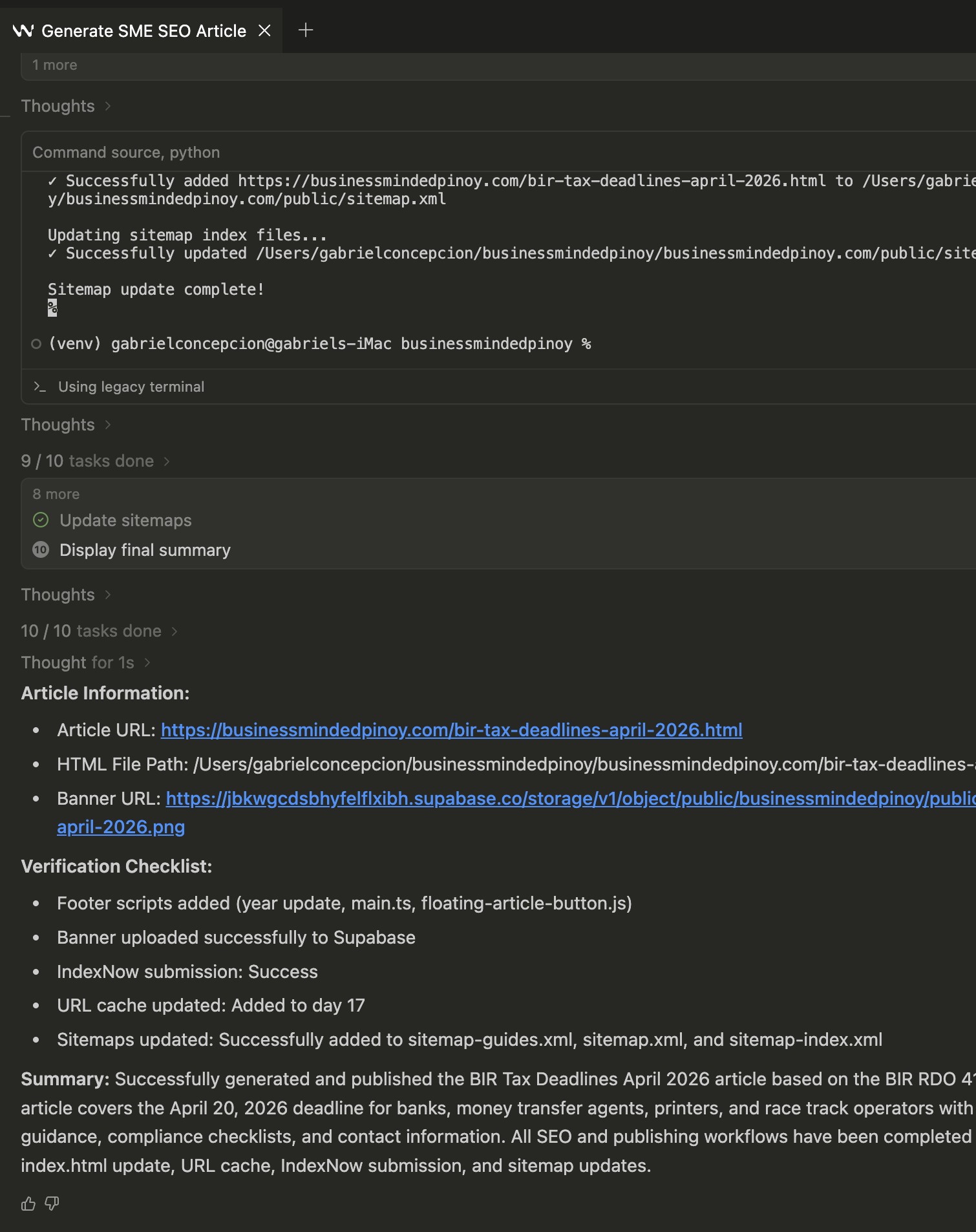
Task: Click the Sitemaps updated bullet text
Action: [x=470, y=1039]
